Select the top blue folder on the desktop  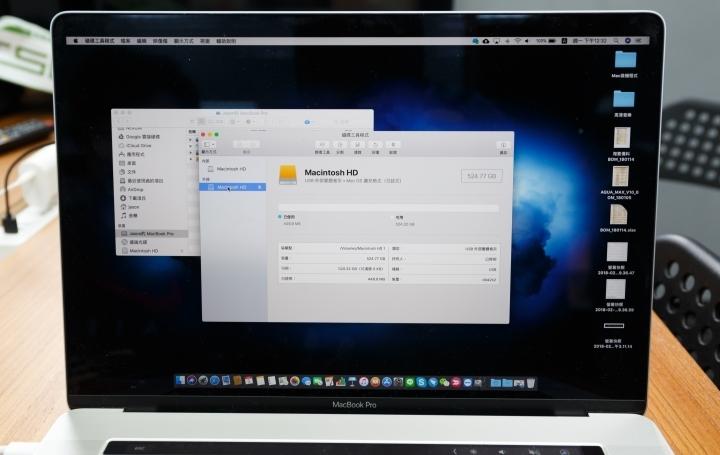point(625,59)
